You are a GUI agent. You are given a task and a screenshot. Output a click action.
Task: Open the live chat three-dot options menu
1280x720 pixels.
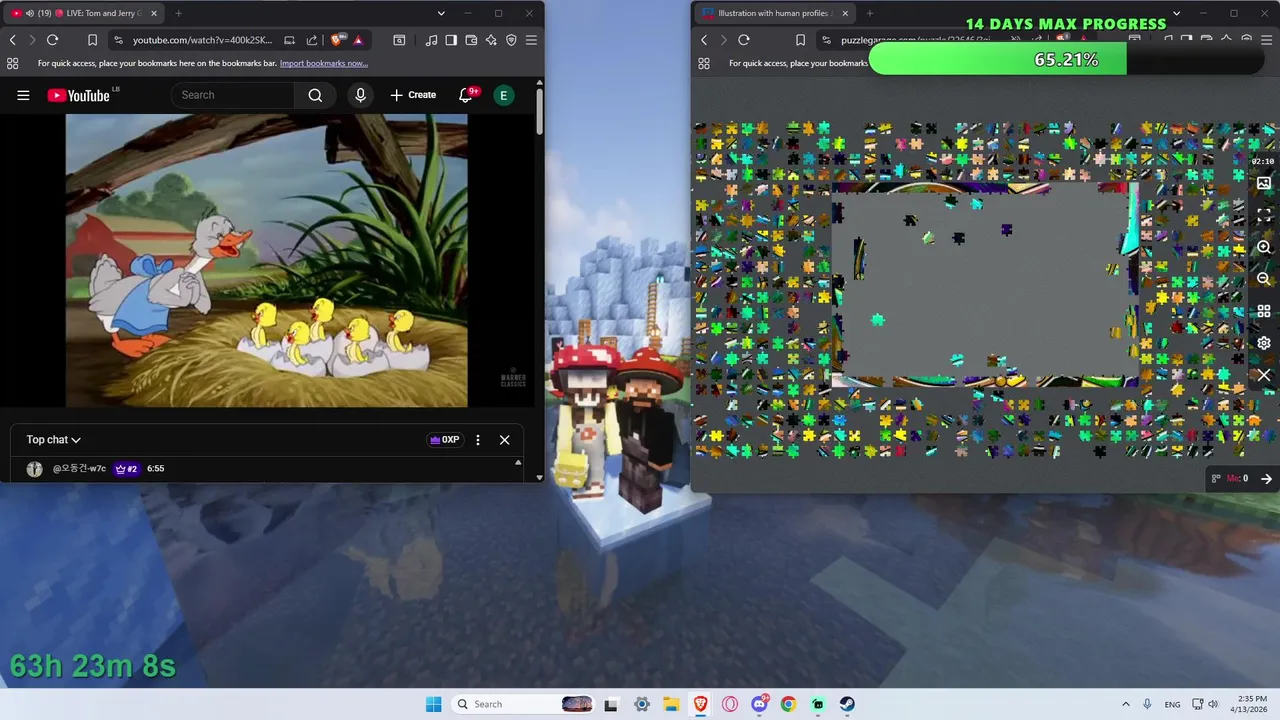coord(478,440)
